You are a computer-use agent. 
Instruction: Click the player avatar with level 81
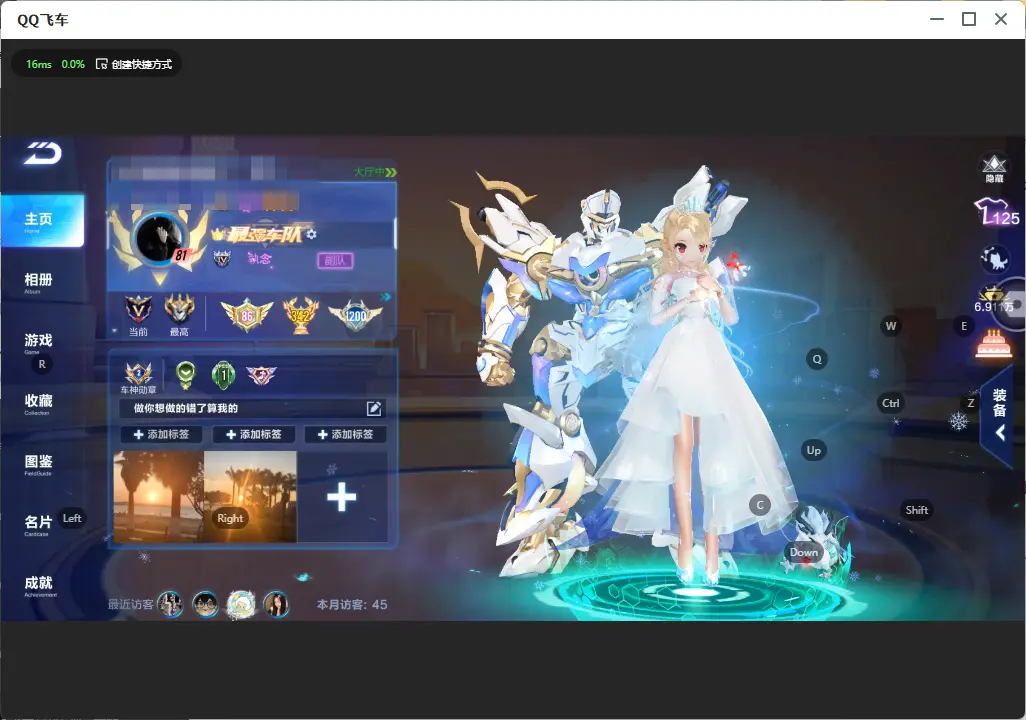pos(160,239)
